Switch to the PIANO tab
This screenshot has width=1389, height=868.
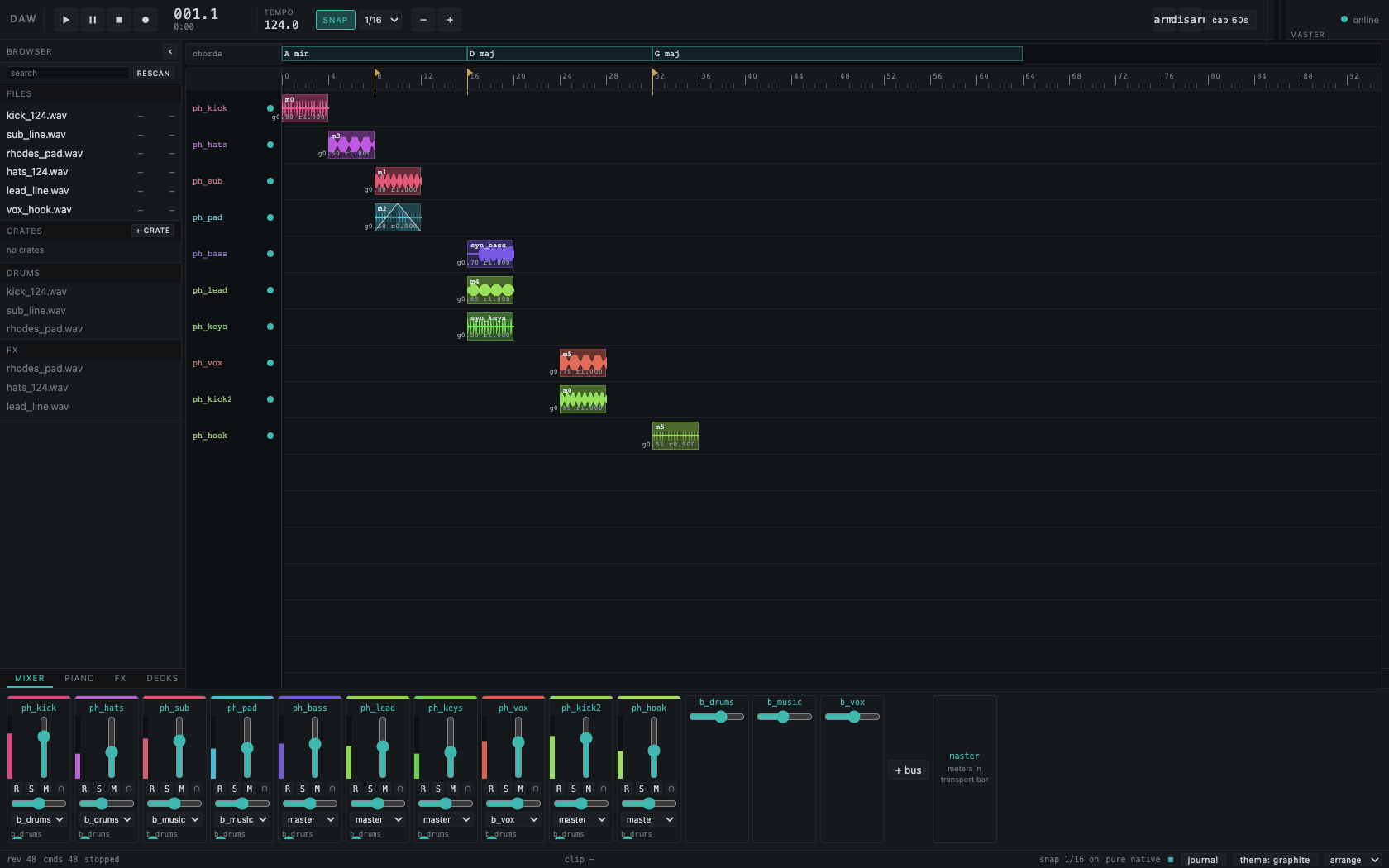[x=79, y=678]
